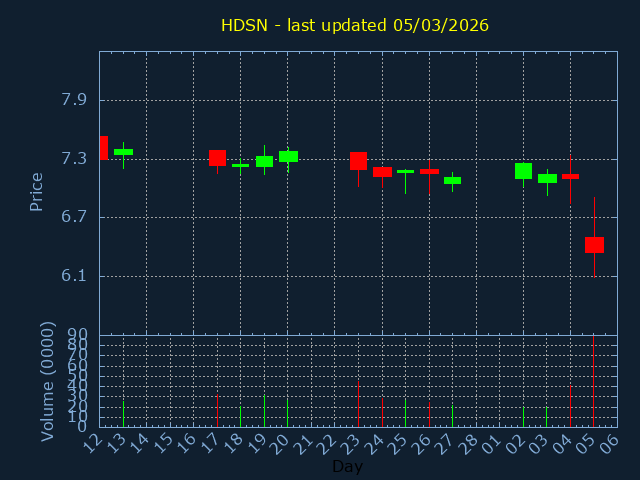Click the red volume bar for day 23
640x480 pixels.
tap(358, 404)
